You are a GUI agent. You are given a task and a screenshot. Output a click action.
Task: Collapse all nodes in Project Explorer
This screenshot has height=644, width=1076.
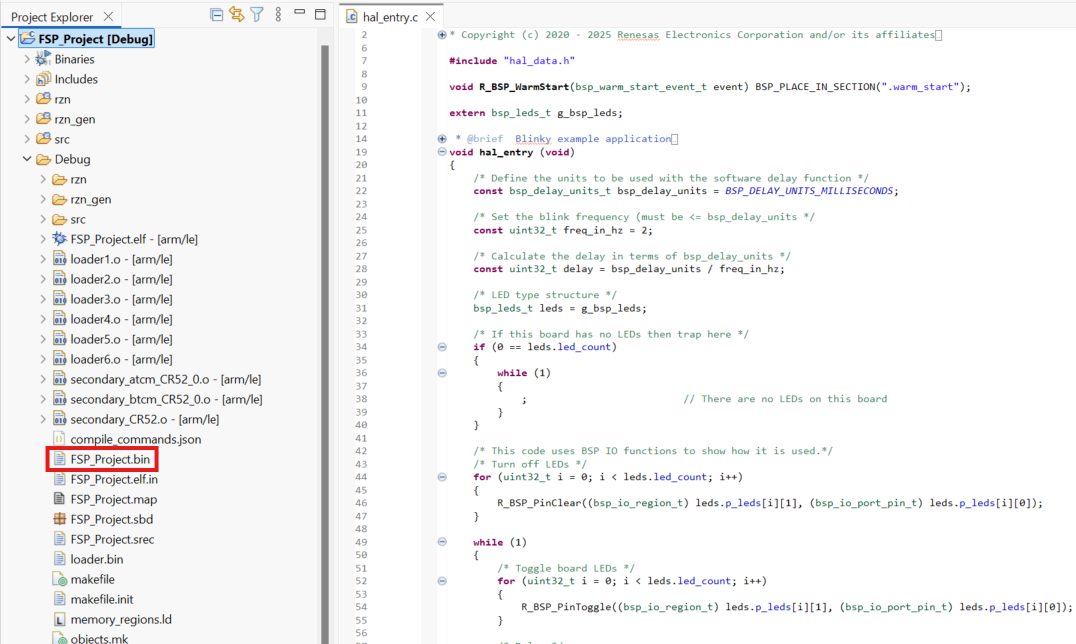[216, 13]
